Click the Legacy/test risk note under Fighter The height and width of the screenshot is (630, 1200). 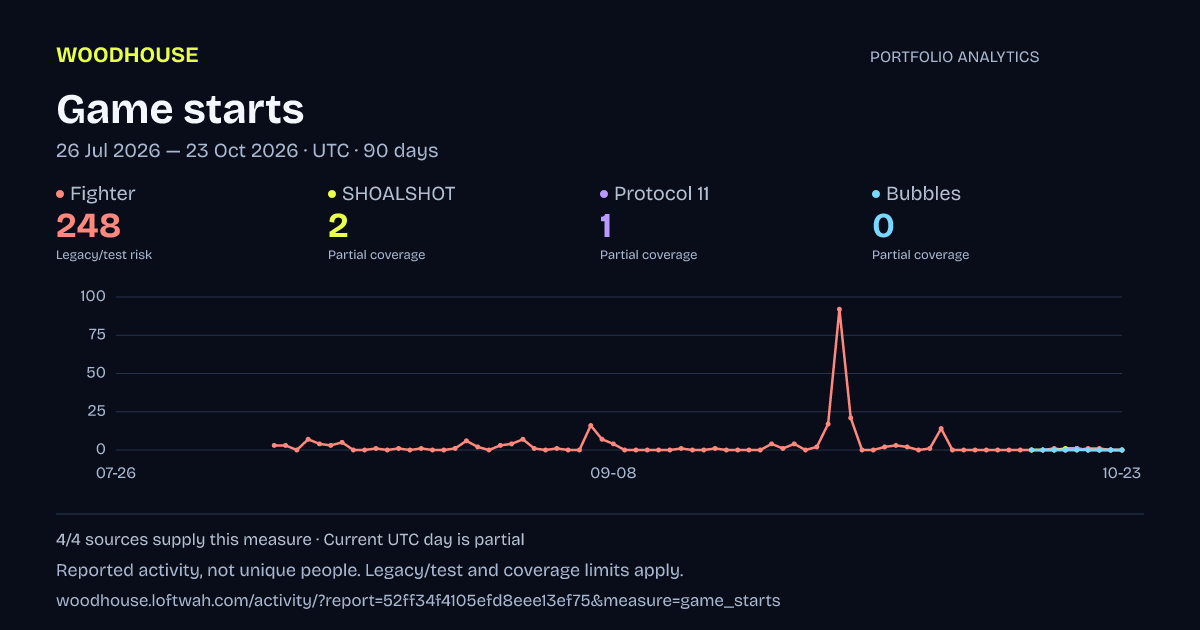pos(104,255)
